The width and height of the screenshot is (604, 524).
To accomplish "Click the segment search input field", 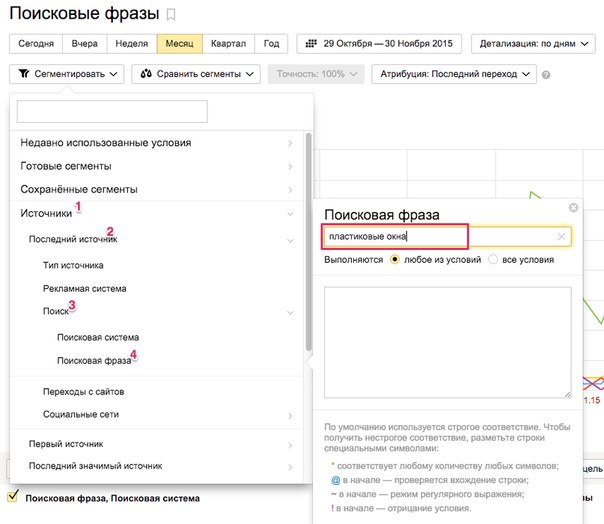I will (112, 111).
